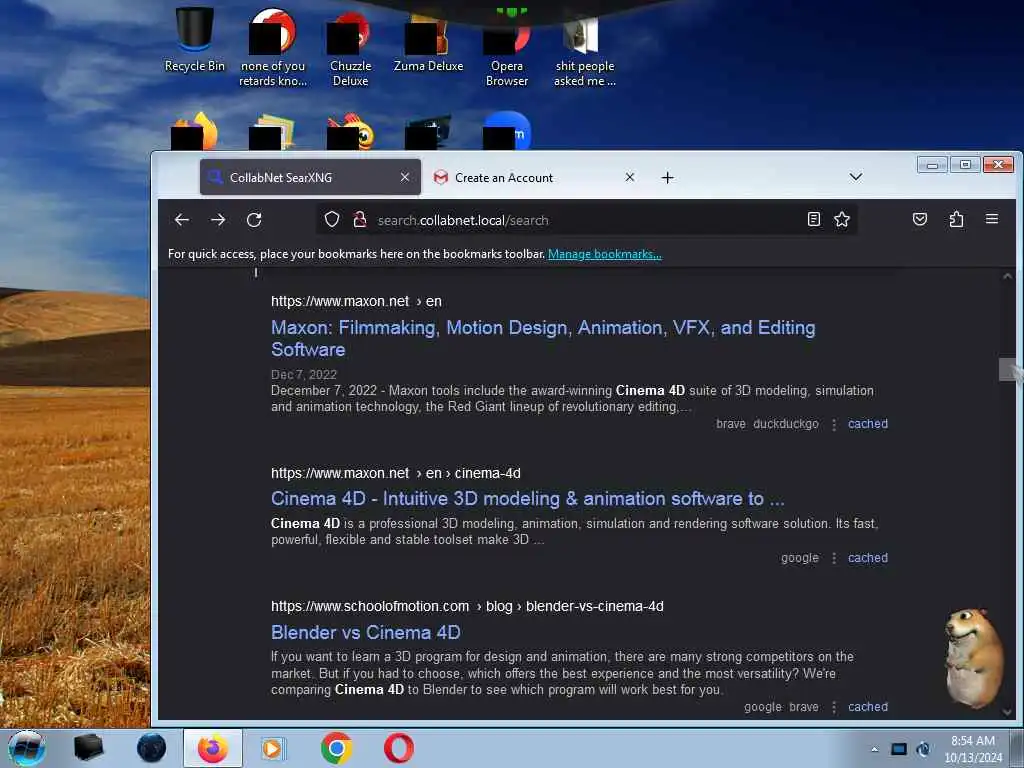Open the tracking protection shield
Screen dimensions: 1024x768
coord(332,219)
